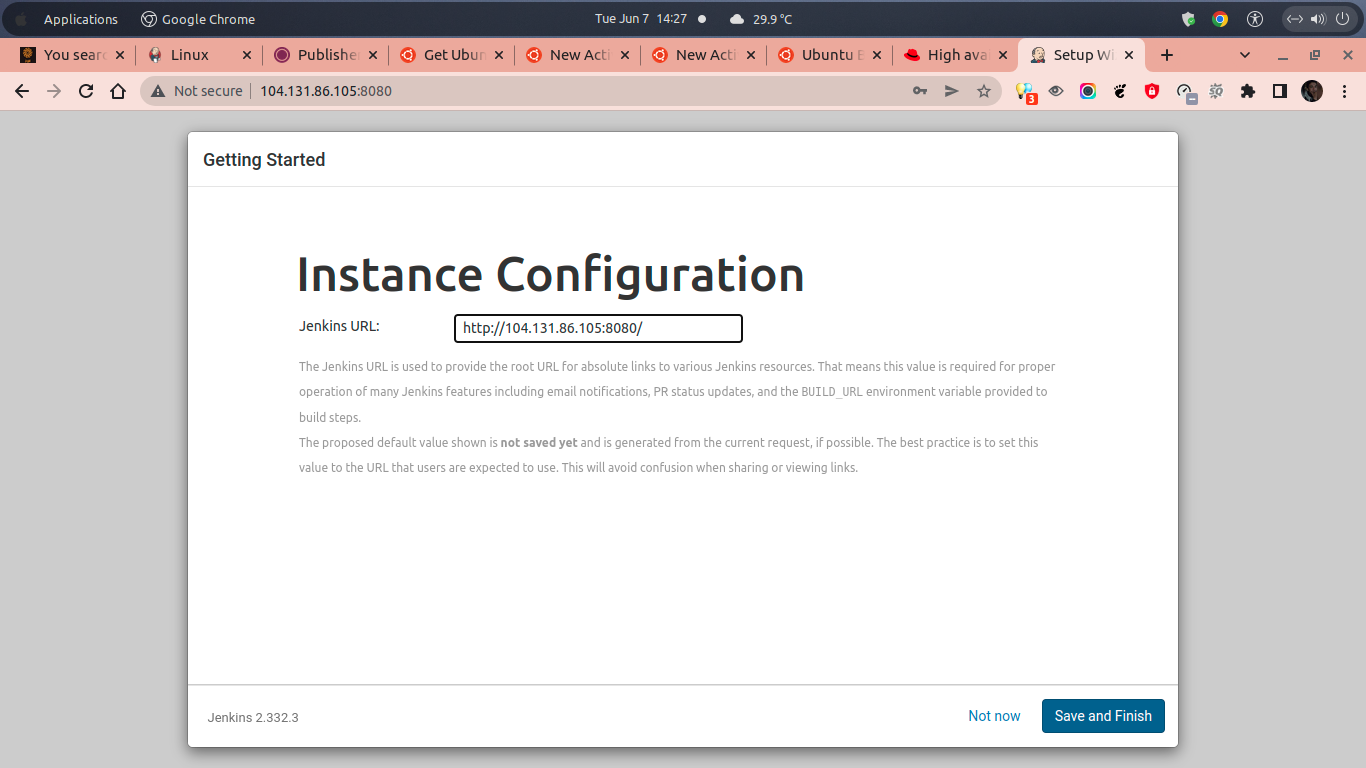Image resolution: width=1366 pixels, height=768 pixels.
Task: Click into the Jenkins URL input field
Action: click(598, 328)
